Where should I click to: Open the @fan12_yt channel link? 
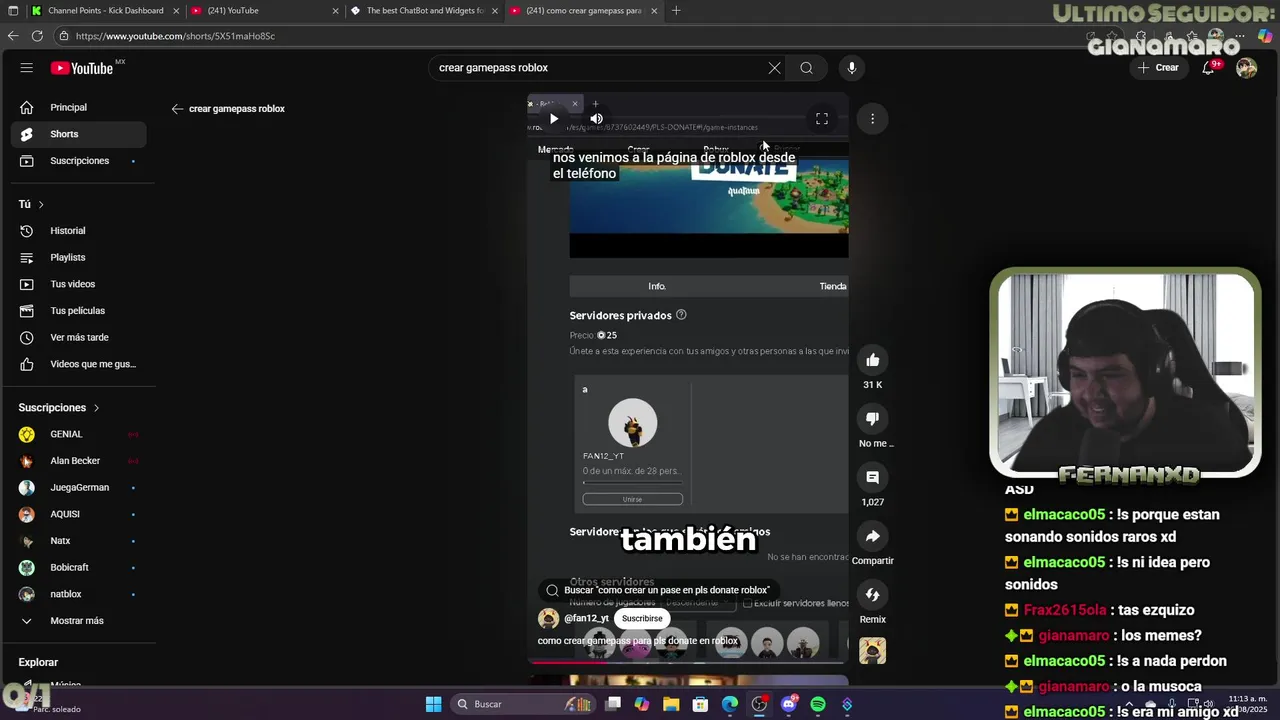pos(586,618)
